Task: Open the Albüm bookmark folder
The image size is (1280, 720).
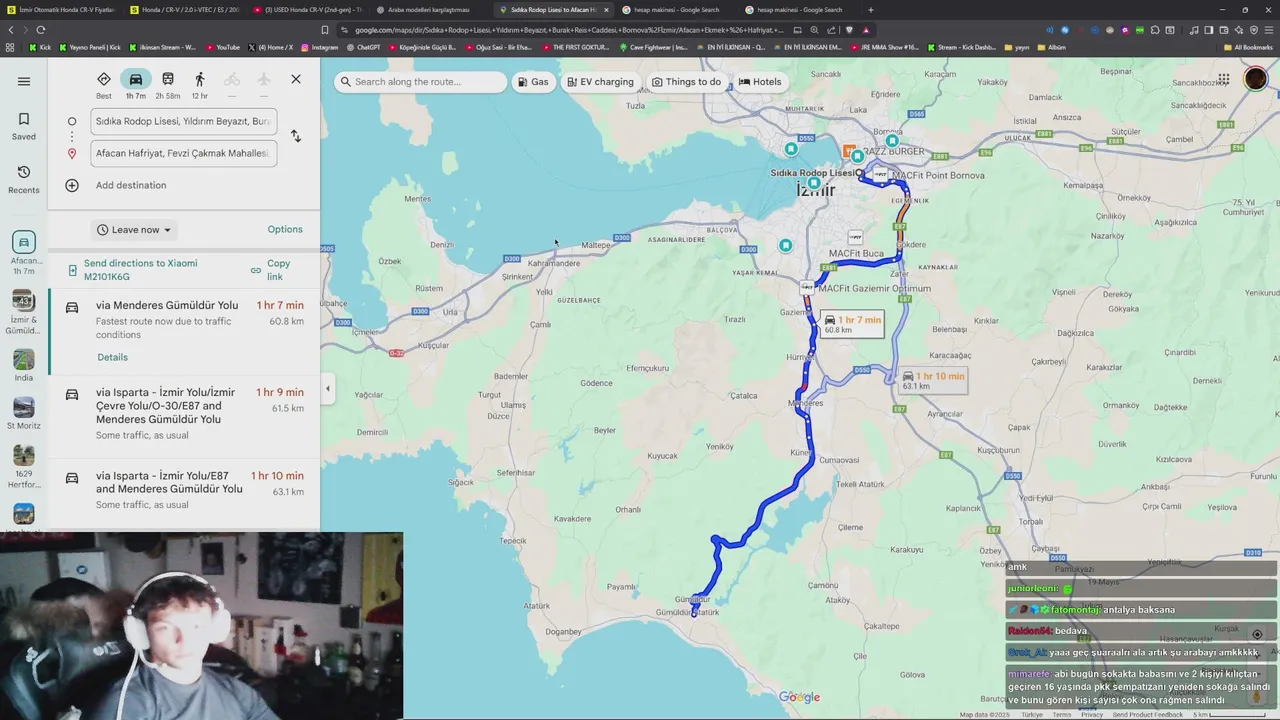Action: [1051, 47]
